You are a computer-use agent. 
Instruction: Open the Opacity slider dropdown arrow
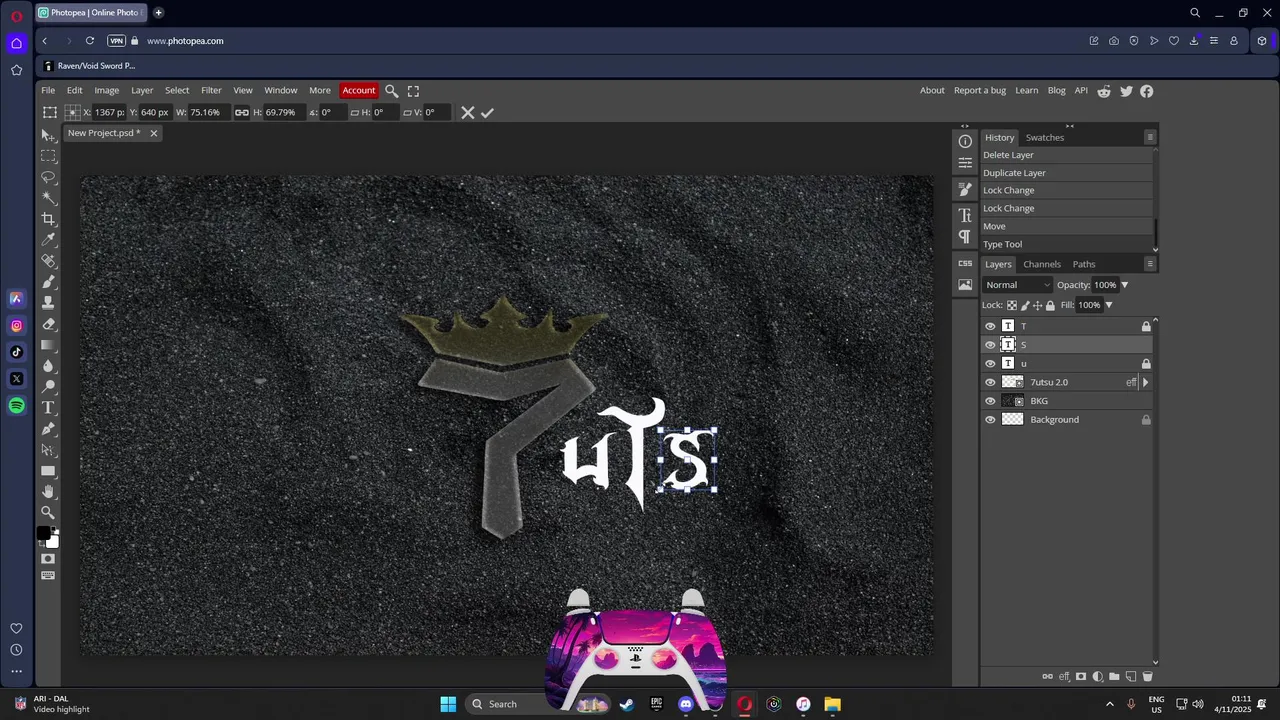point(1124,285)
